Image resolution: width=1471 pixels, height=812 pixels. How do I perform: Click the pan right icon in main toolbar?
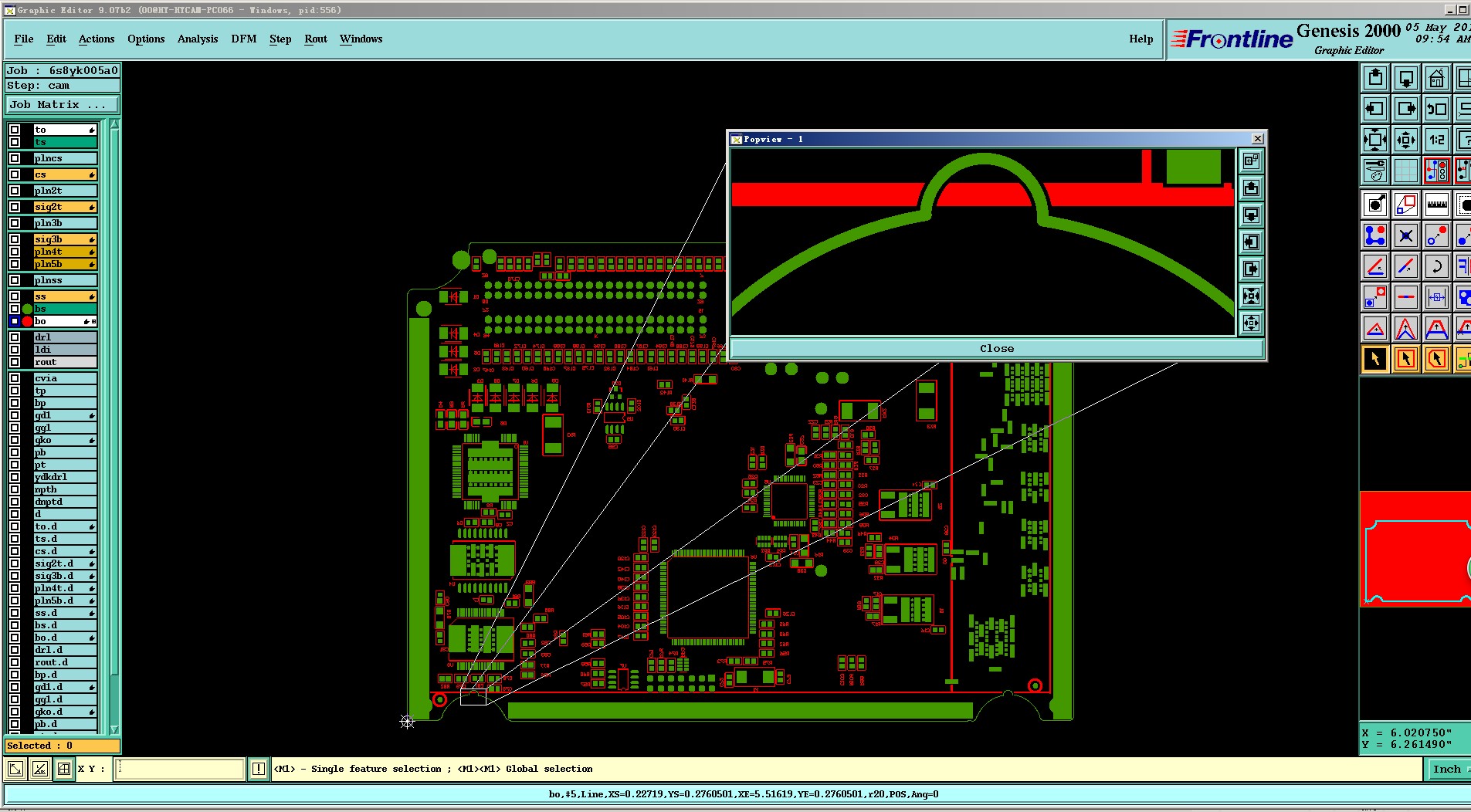point(1406,109)
